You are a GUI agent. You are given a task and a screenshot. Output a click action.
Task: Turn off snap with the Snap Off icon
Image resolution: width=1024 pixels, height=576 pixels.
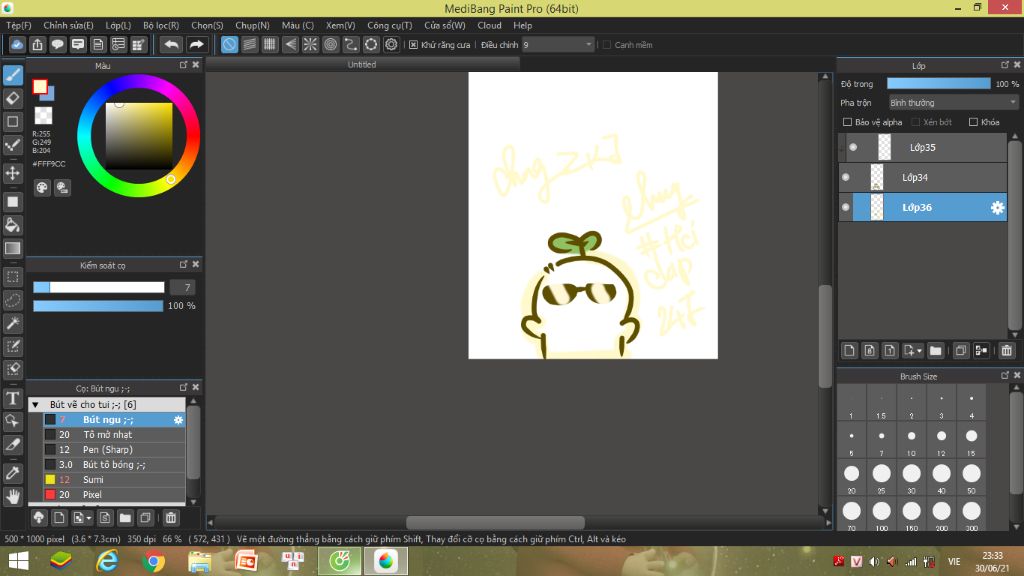coord(229,44)
